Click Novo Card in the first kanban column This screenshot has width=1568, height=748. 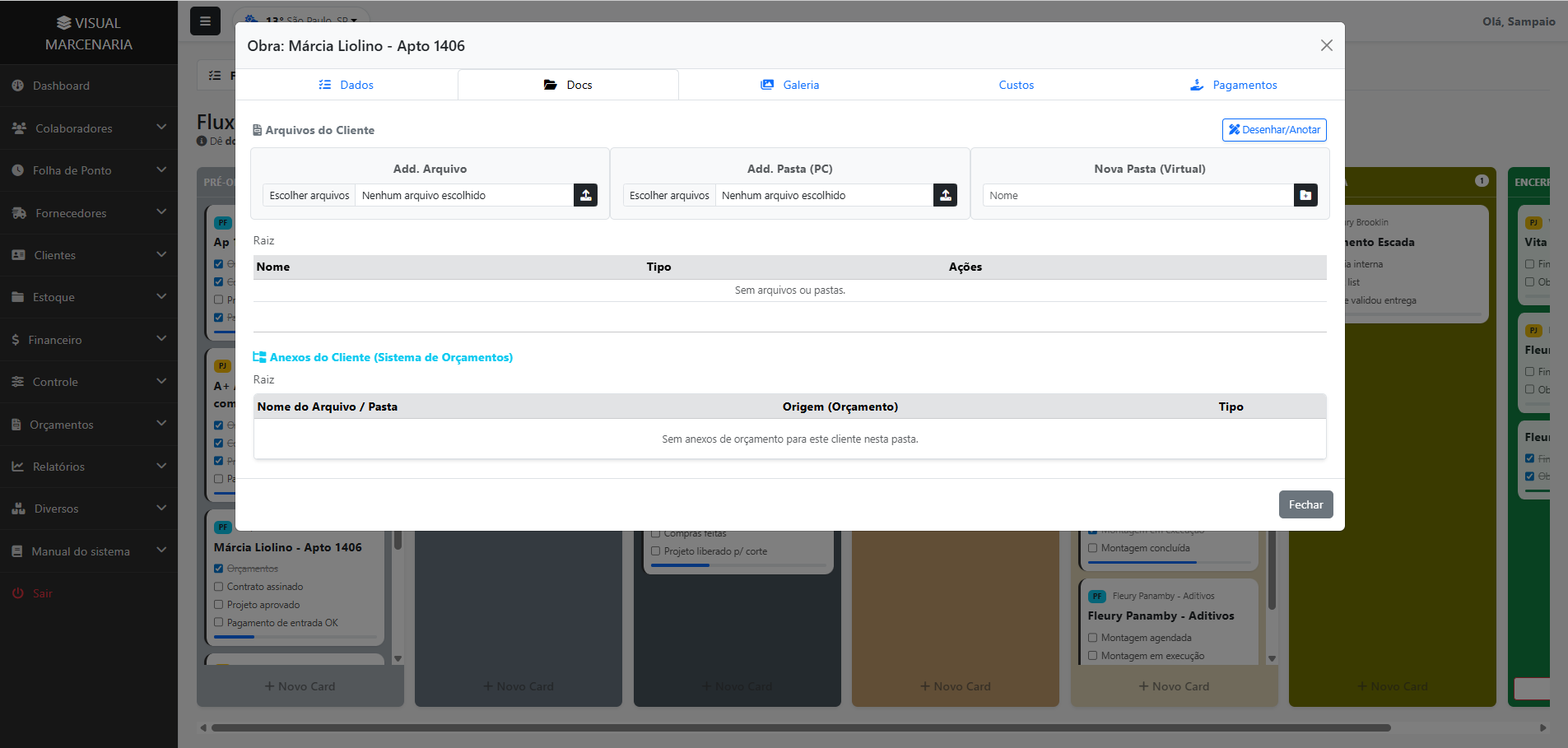coord(300,686)
